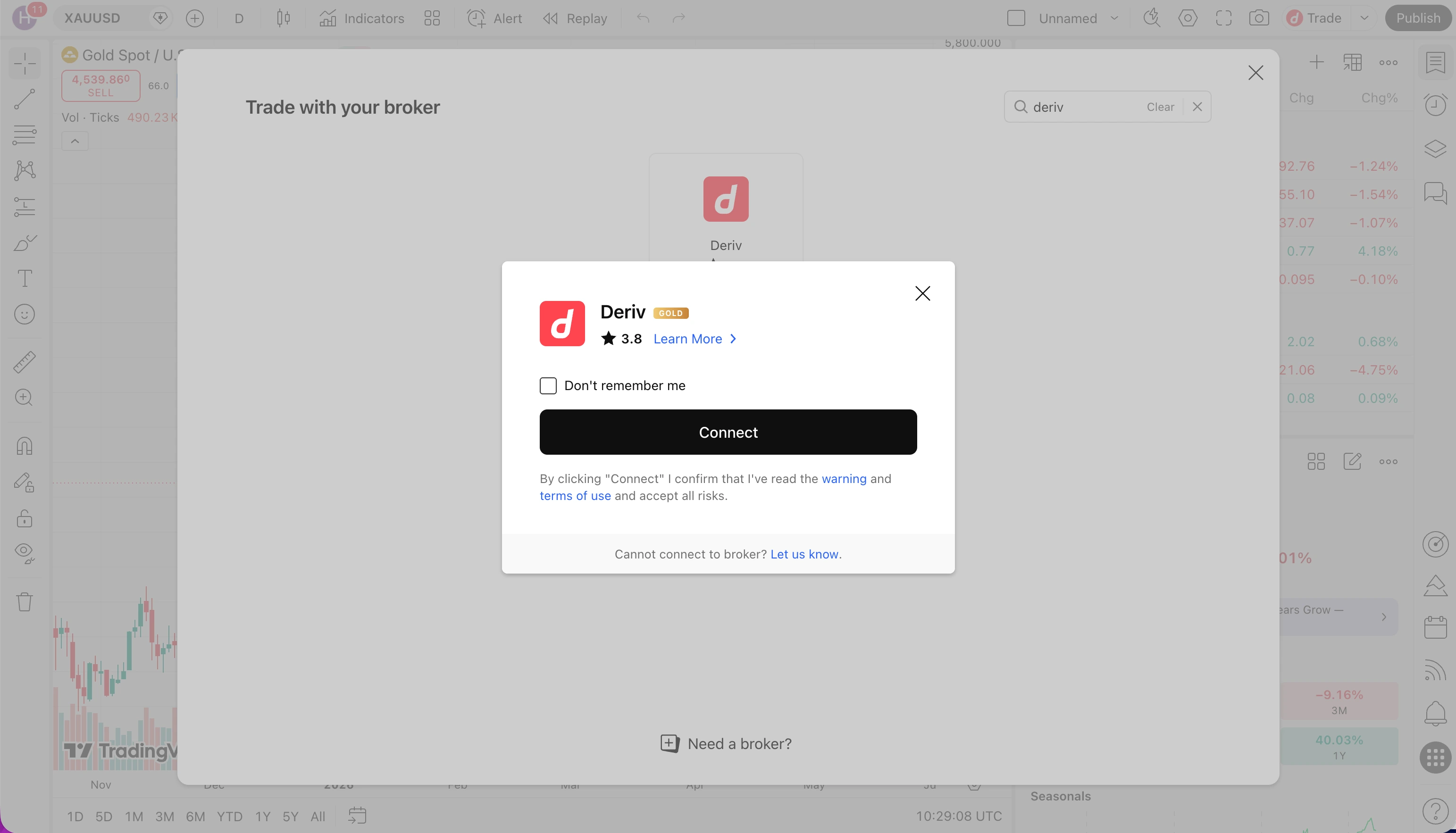Close the Deriv connect dialog
The width and height of the screenshot is (1456, 833).
[x=922, y=293]
